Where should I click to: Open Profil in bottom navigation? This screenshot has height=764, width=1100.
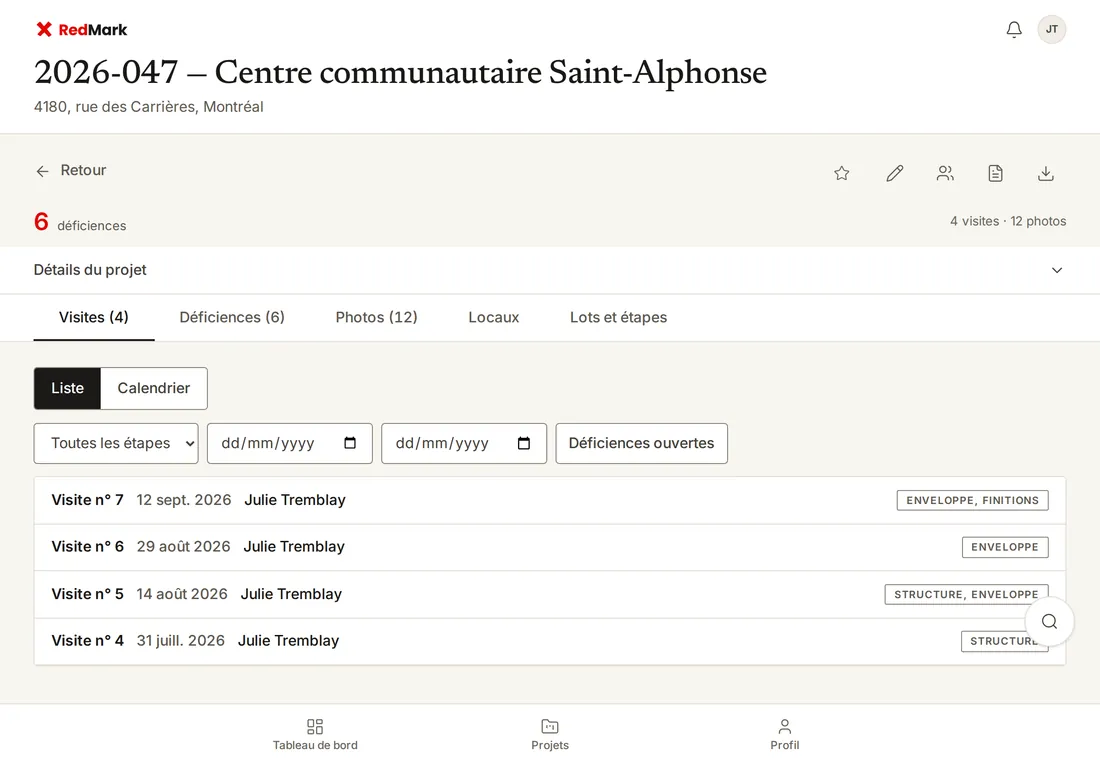click(784, 734)
